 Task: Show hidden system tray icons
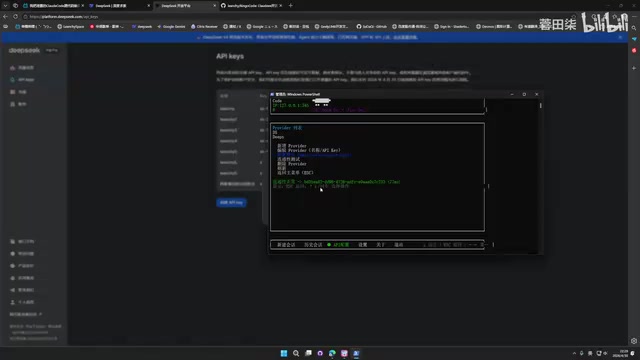(574, 353)
